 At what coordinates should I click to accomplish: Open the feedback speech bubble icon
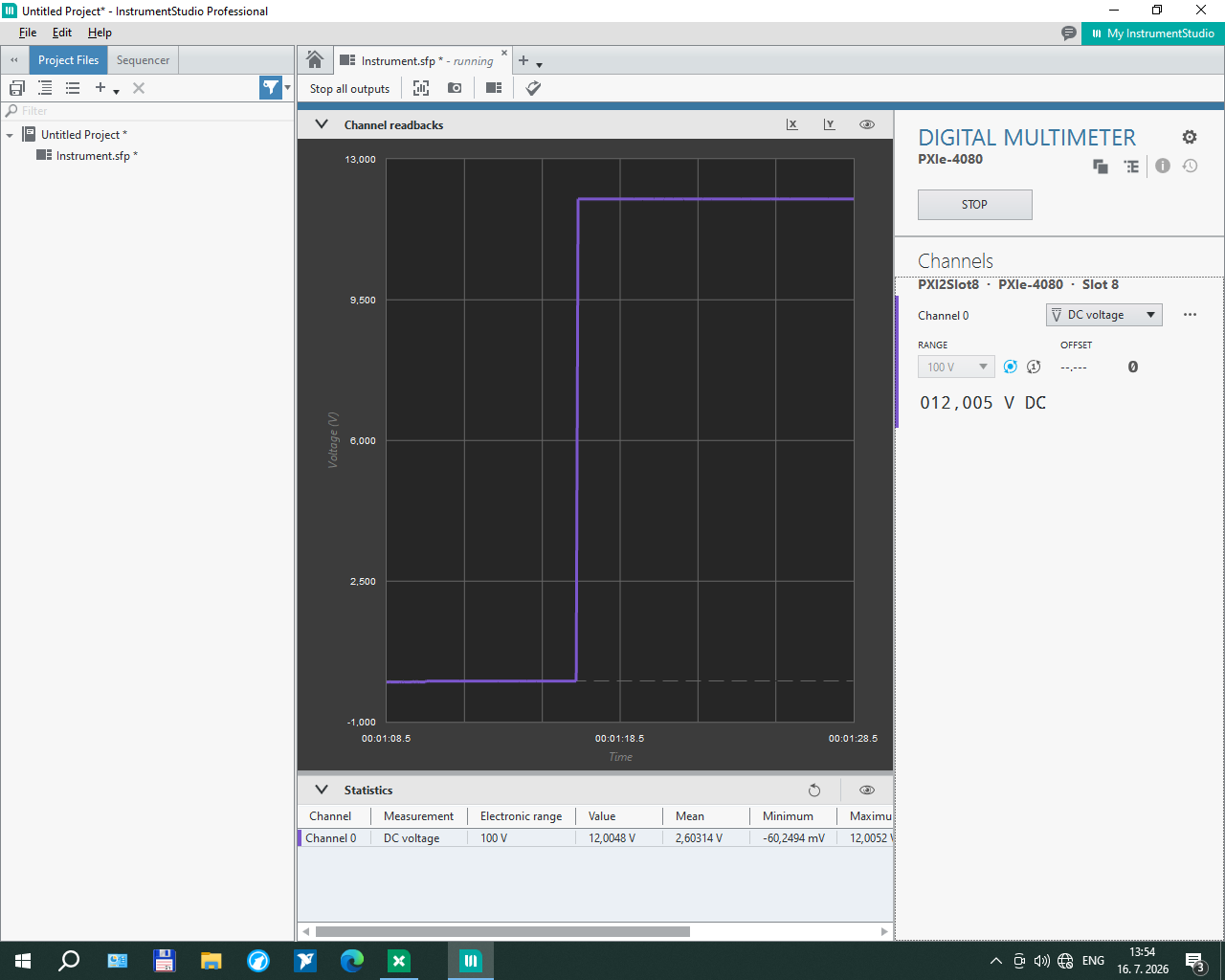tap(1069, 33)
